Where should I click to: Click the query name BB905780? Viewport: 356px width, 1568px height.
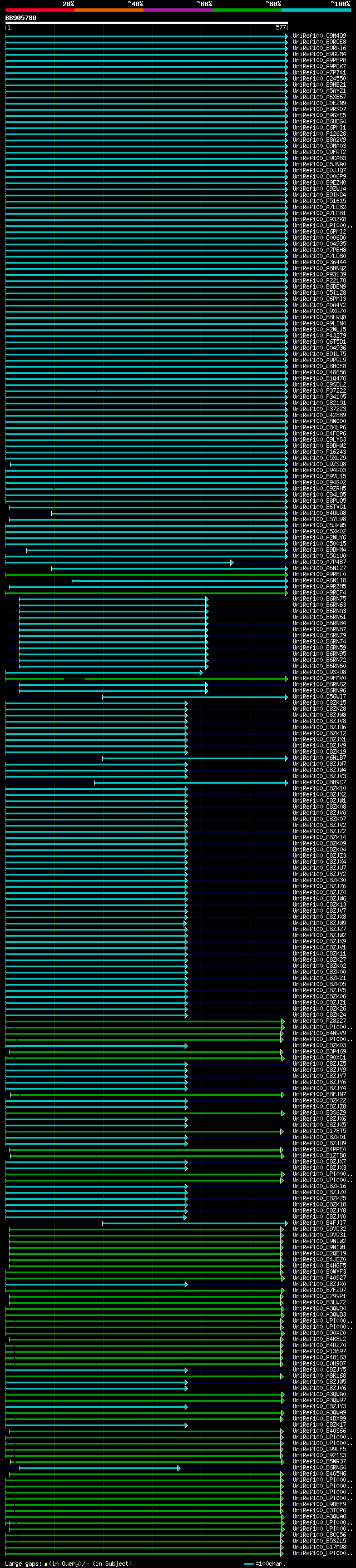pos(21,18)
